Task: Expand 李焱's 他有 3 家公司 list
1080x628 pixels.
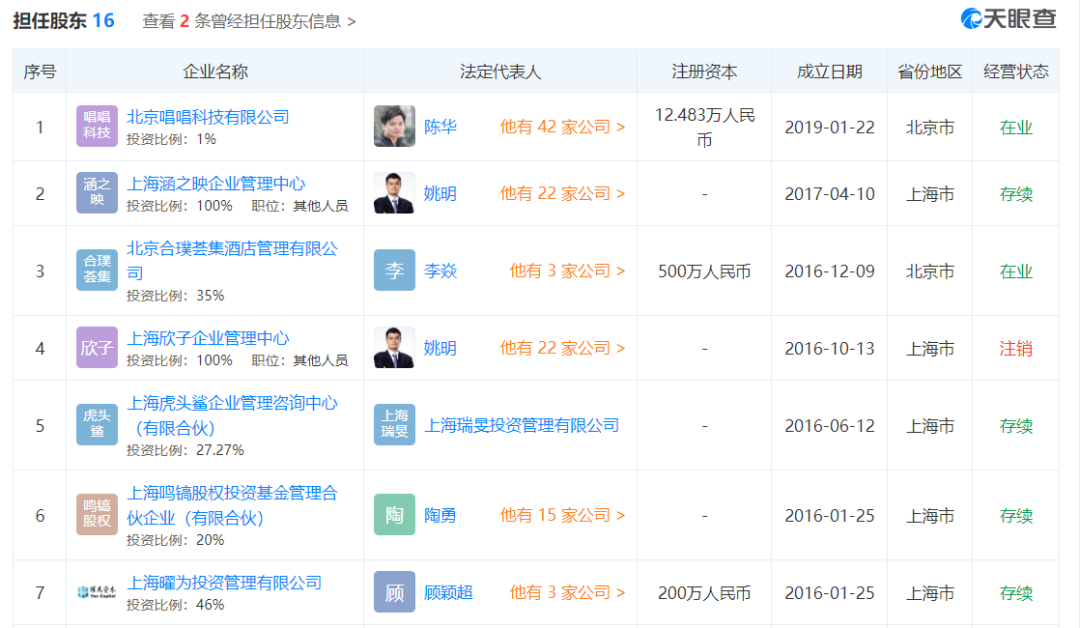Action: point(567,271)
